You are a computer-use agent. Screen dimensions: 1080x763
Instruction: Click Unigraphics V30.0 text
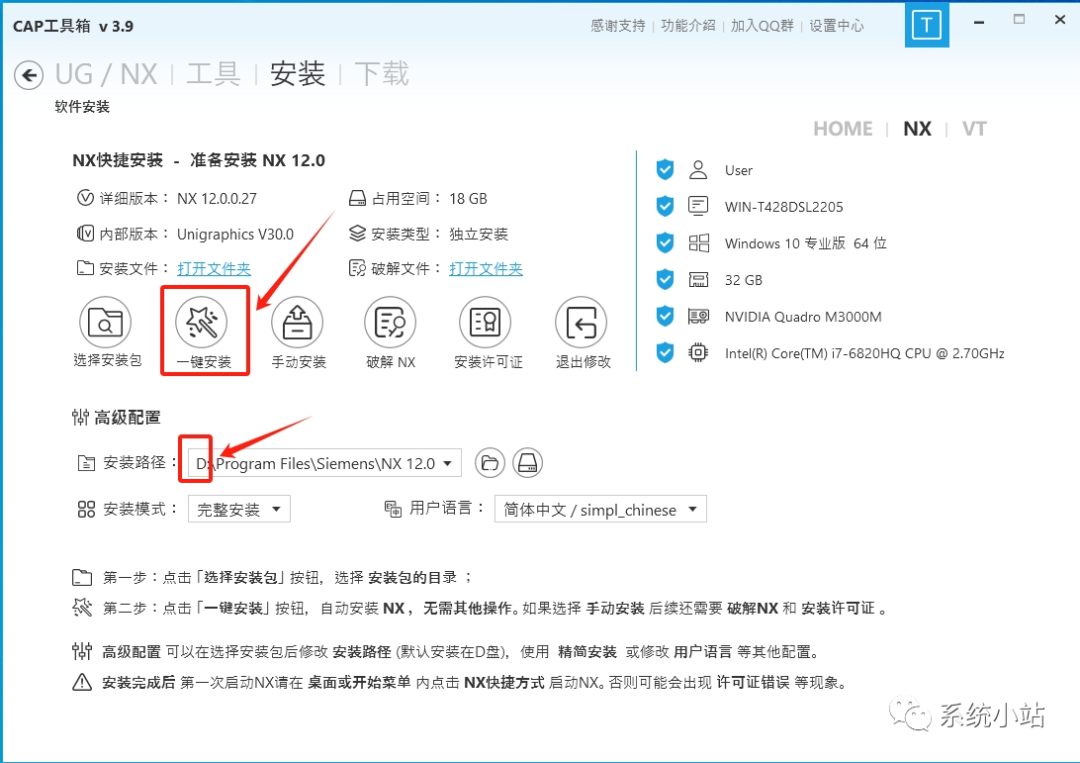tap(236, 234)
